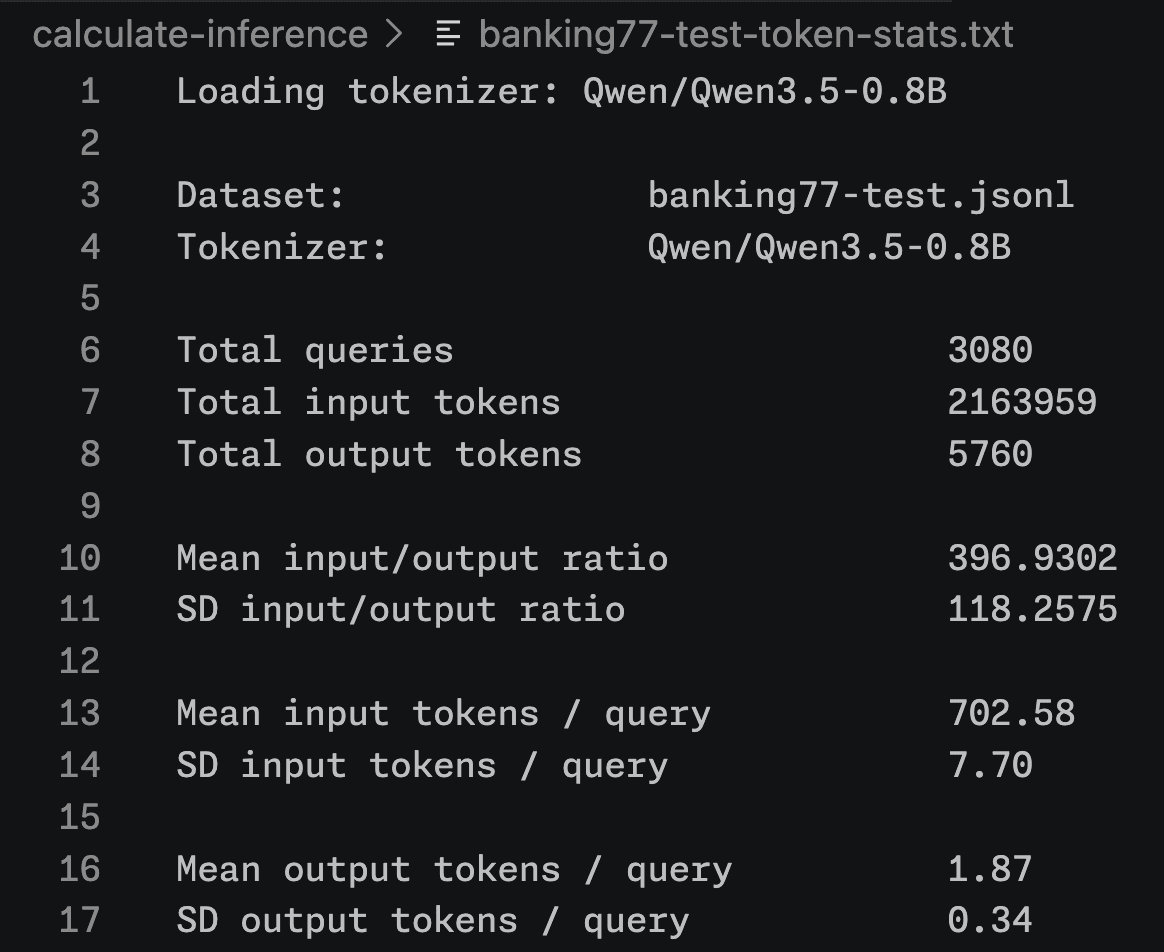The height and width of the screenshot is (952, 1164).
Task: Click the value 396.9302
Action: tap(1033, 558)
